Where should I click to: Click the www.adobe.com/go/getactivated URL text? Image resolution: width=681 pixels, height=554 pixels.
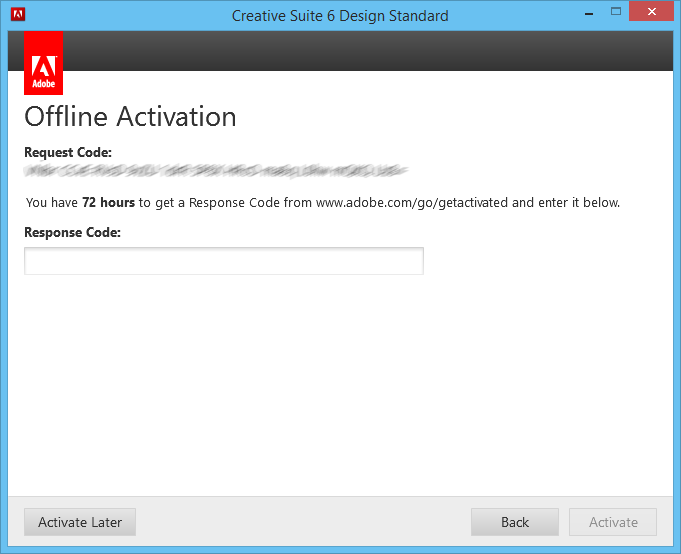pyautogui.click(x=412, y=203)
